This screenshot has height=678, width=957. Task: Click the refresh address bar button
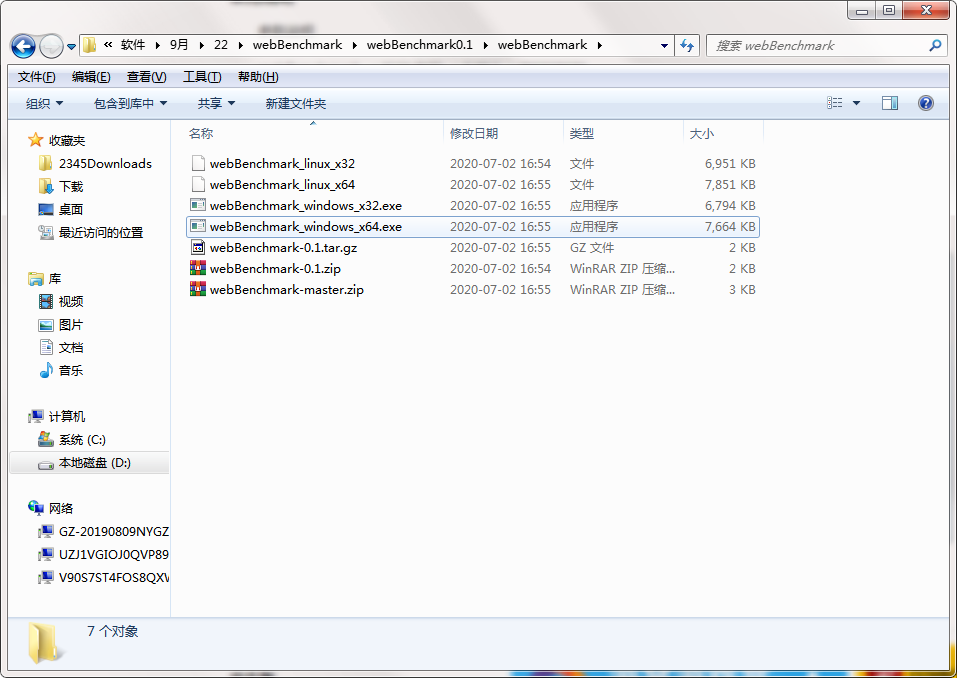tap(687, 45)
